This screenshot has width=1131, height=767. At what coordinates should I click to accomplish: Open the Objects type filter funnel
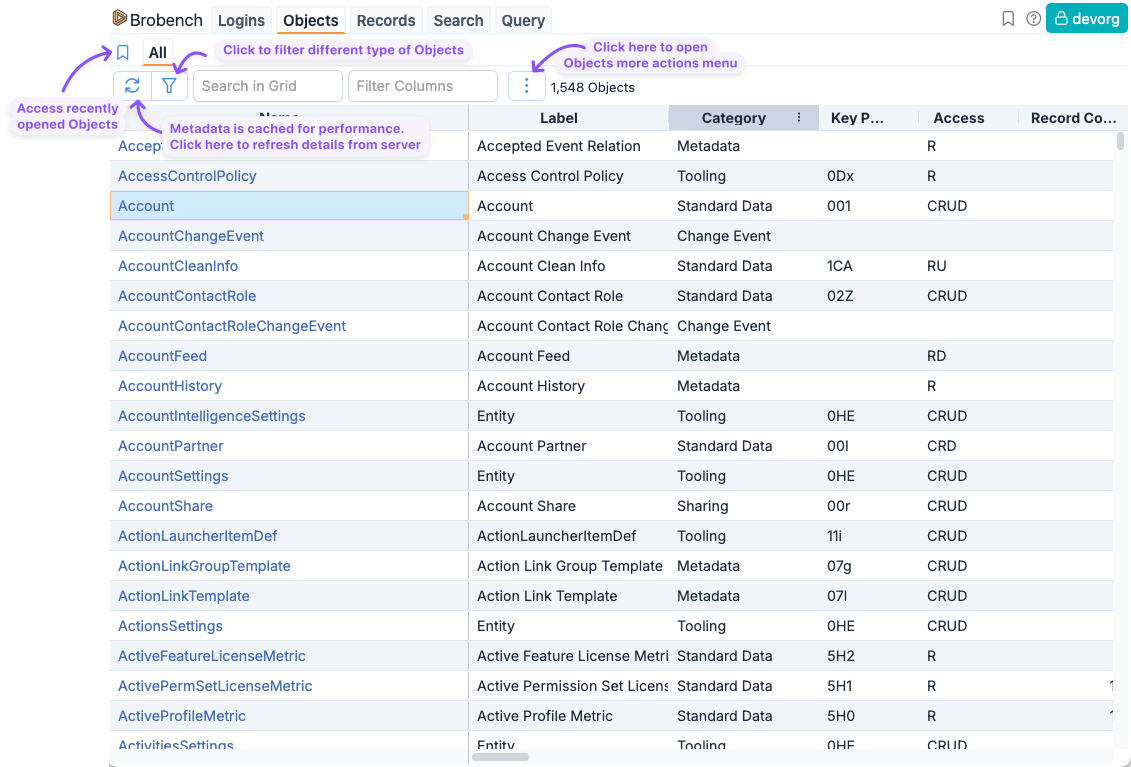(170, 86)
